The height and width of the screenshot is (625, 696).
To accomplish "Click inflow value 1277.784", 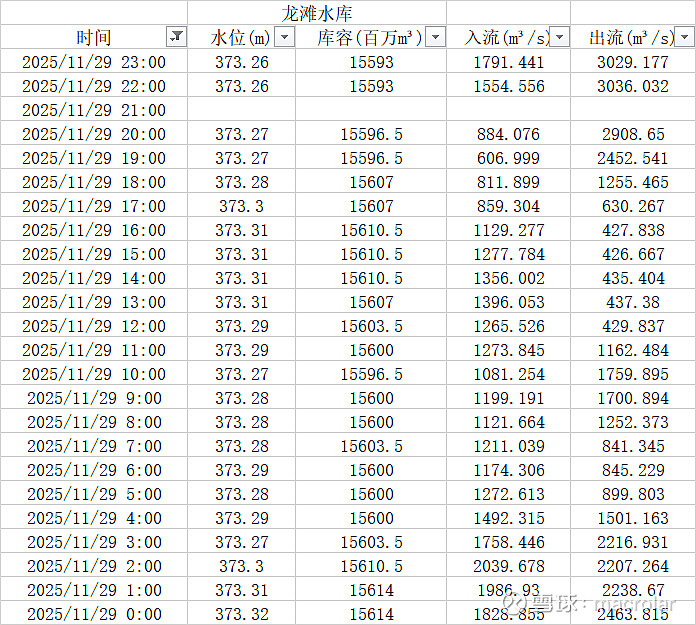I will coord(508,253).
